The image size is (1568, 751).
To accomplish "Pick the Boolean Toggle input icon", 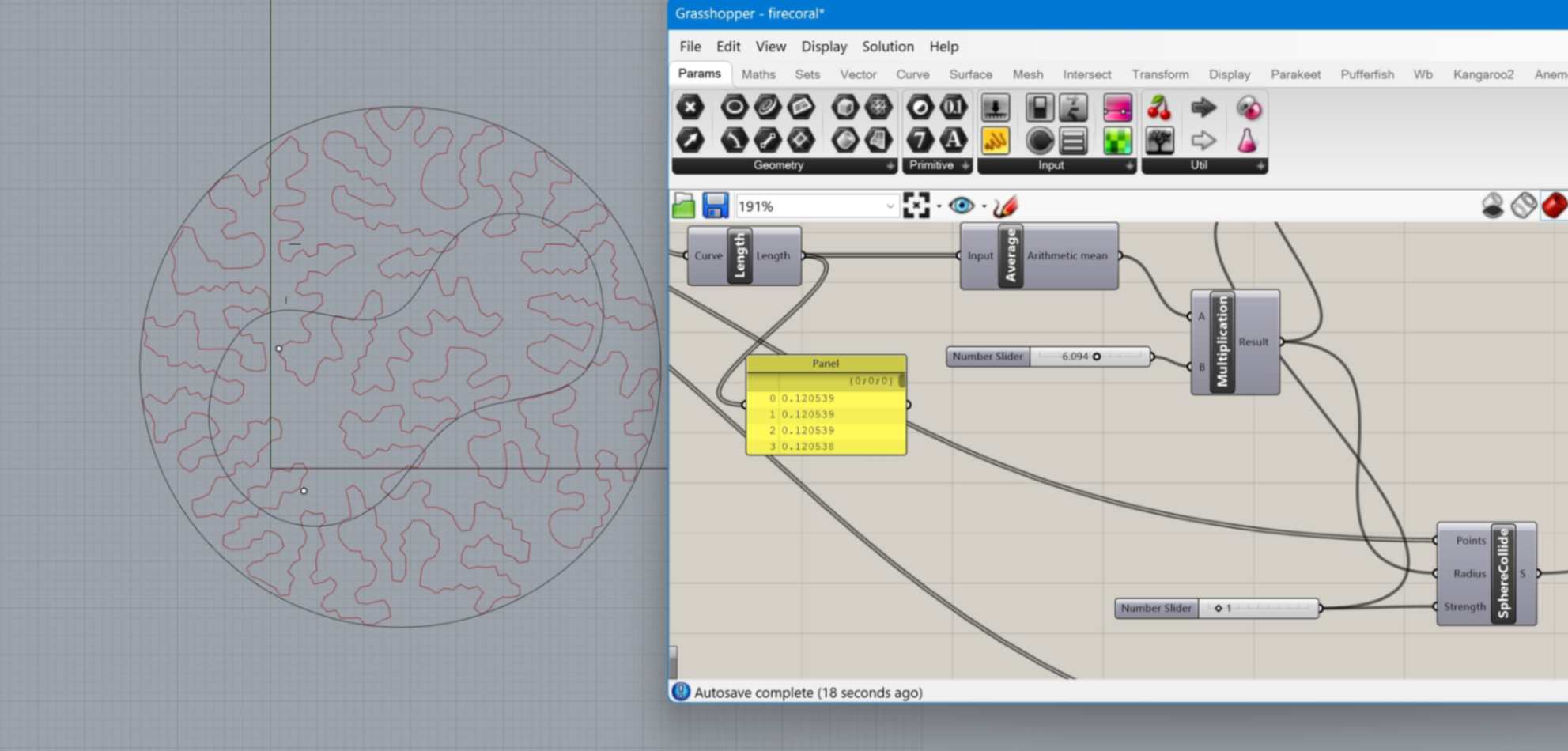I will [x=1040, y=107].
